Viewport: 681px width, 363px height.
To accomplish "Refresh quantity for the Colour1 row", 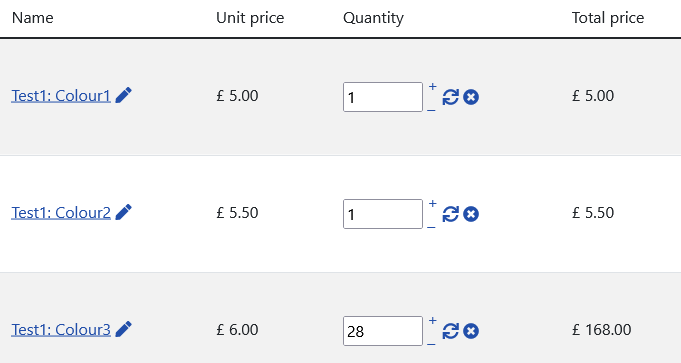I will [x=450, y=97].
